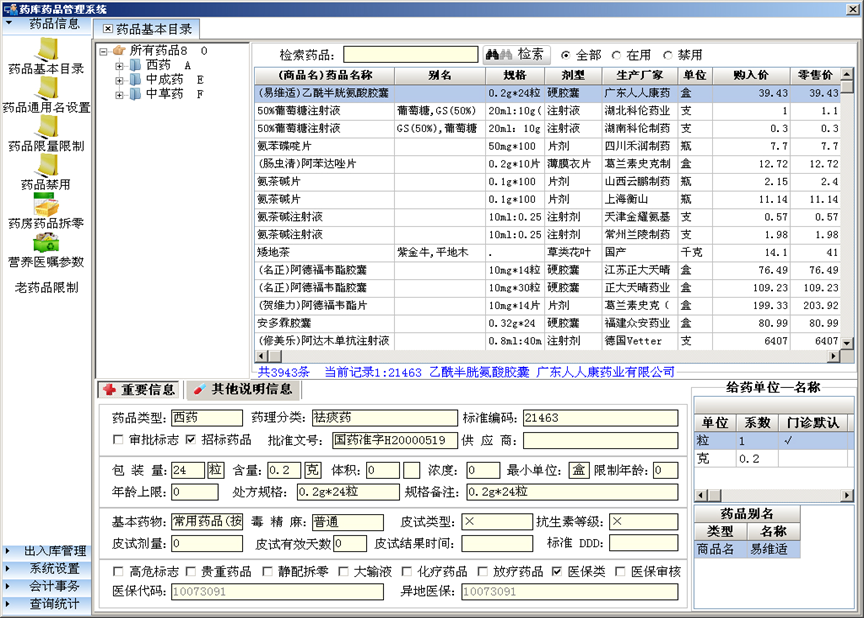Enable 高危标志 checkbox
Viewport: 864px width, 618px height.
tap(117, 571)
